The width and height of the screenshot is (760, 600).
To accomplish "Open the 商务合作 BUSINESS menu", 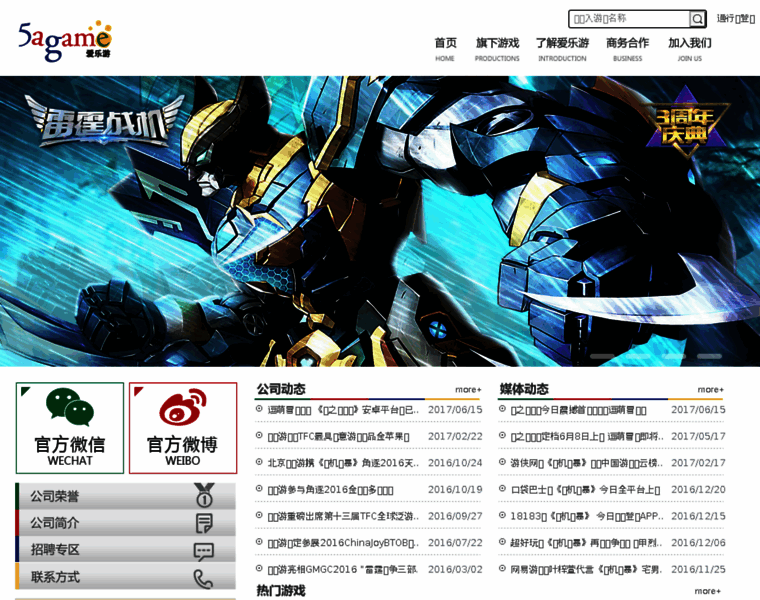I will point(627,49).
